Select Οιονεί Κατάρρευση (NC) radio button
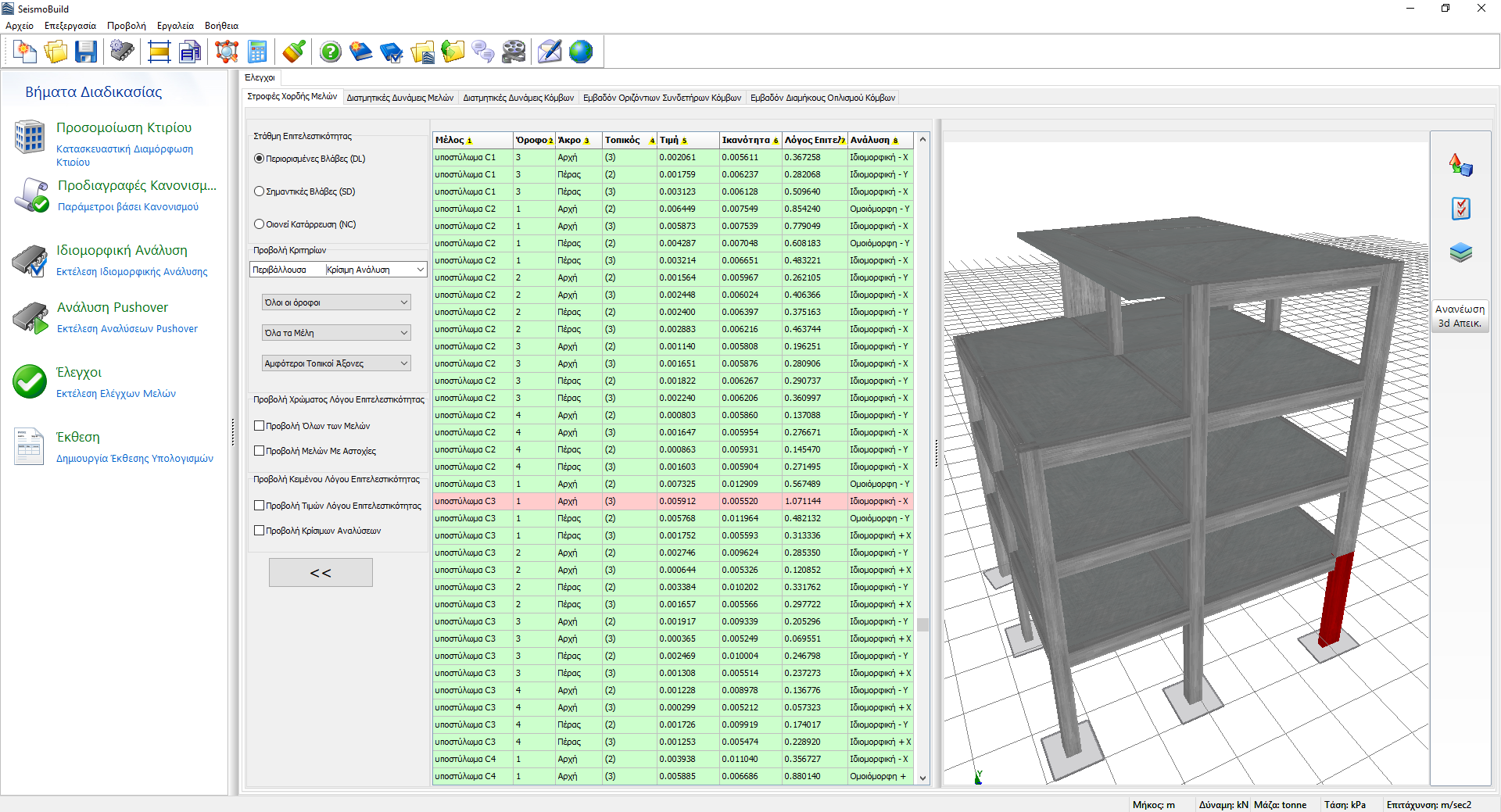This screenshot has height=812, width=1501. pos(260,224)
